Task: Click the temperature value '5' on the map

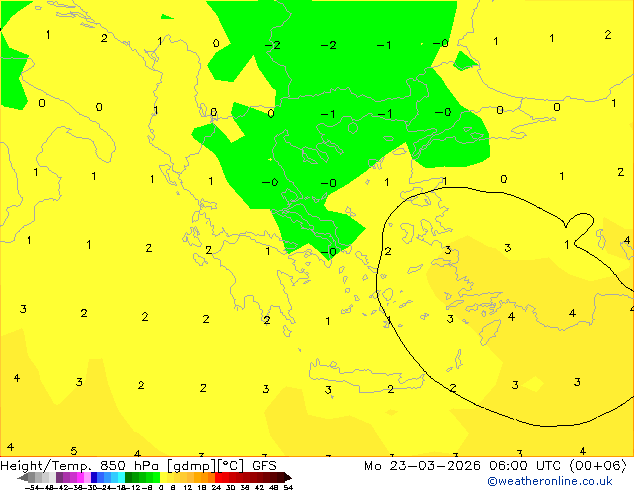Action: tap(74, 450)
